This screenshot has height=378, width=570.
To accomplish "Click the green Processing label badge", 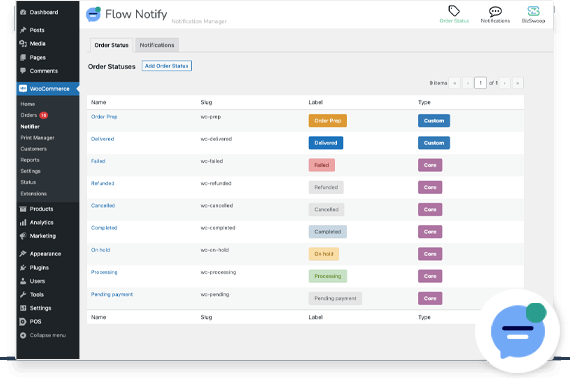I will click(328, 276).
